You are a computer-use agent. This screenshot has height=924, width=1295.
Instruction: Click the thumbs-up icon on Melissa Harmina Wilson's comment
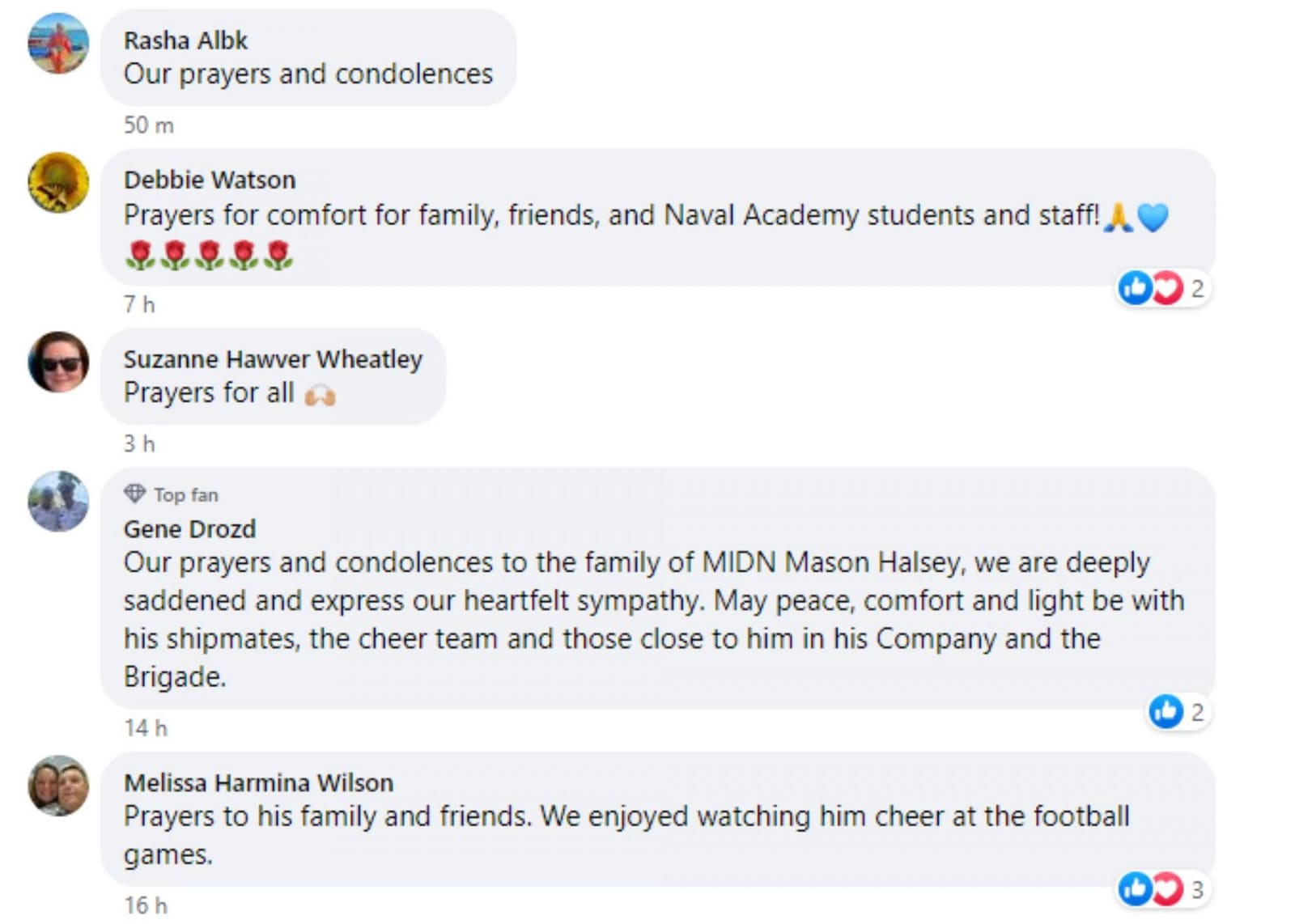[x=1135, y=889]
